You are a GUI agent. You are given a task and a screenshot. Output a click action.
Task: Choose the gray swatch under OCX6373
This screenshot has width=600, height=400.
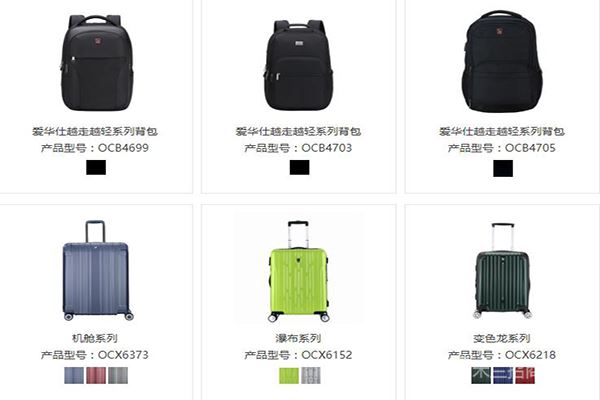coord(118,376)
